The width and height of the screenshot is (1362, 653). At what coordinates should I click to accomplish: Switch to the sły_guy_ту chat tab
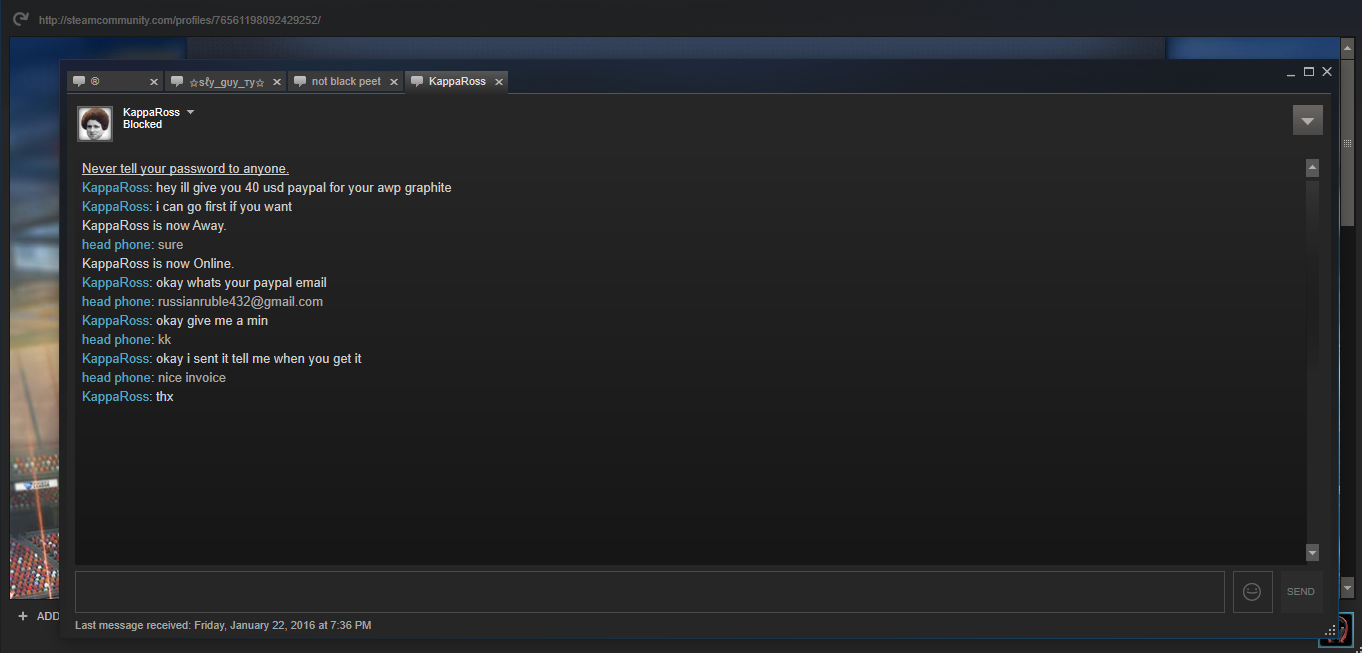[x=226, y=82]
